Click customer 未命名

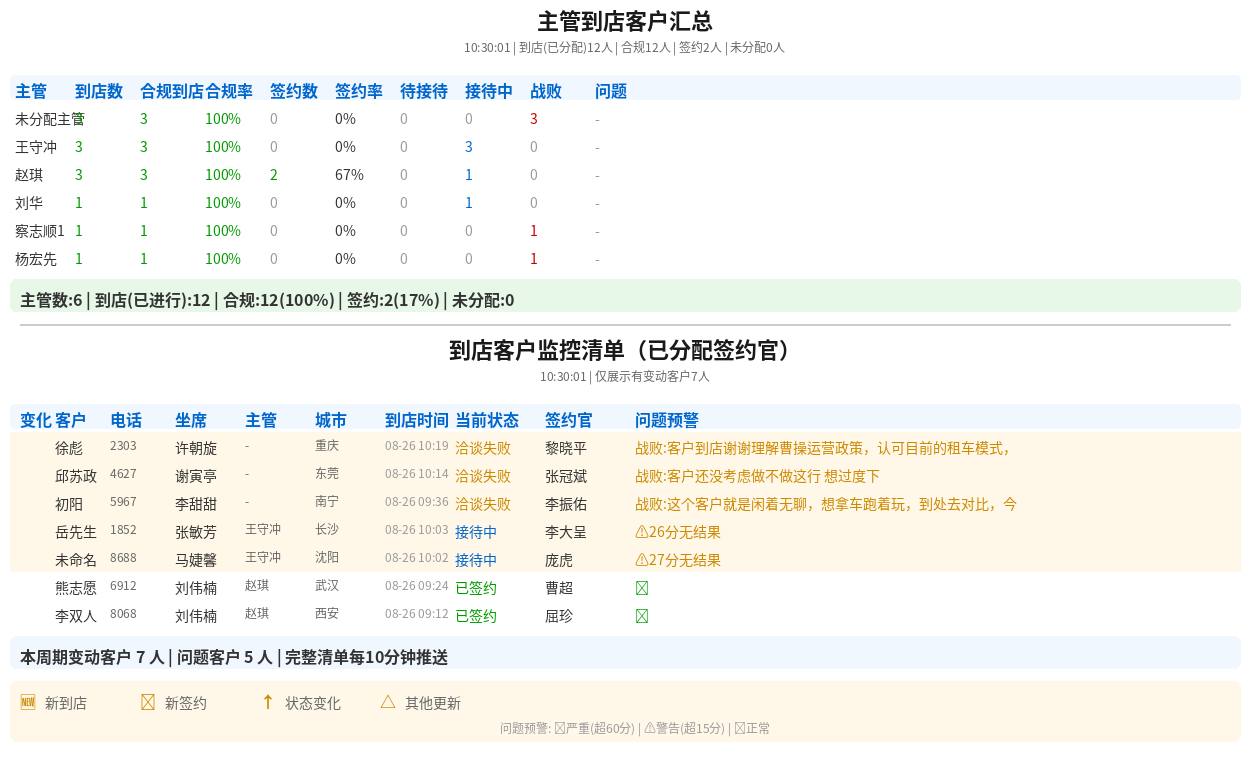click(76, 560)
